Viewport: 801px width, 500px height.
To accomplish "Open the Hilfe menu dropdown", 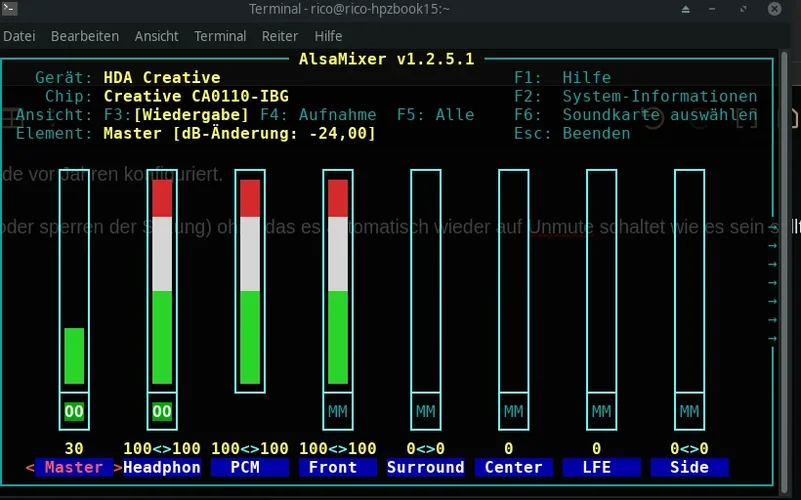I will click(328, 36).
